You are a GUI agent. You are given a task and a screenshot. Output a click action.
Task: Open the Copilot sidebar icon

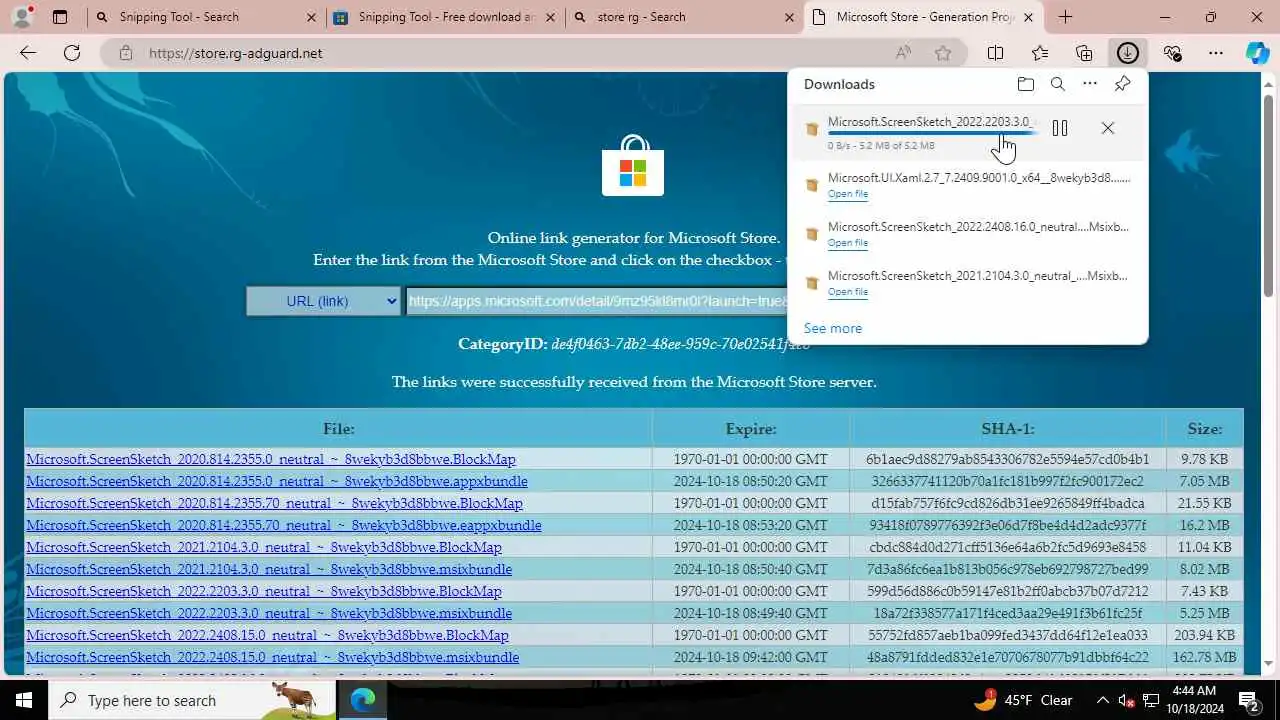click(x=1258, y=53)
